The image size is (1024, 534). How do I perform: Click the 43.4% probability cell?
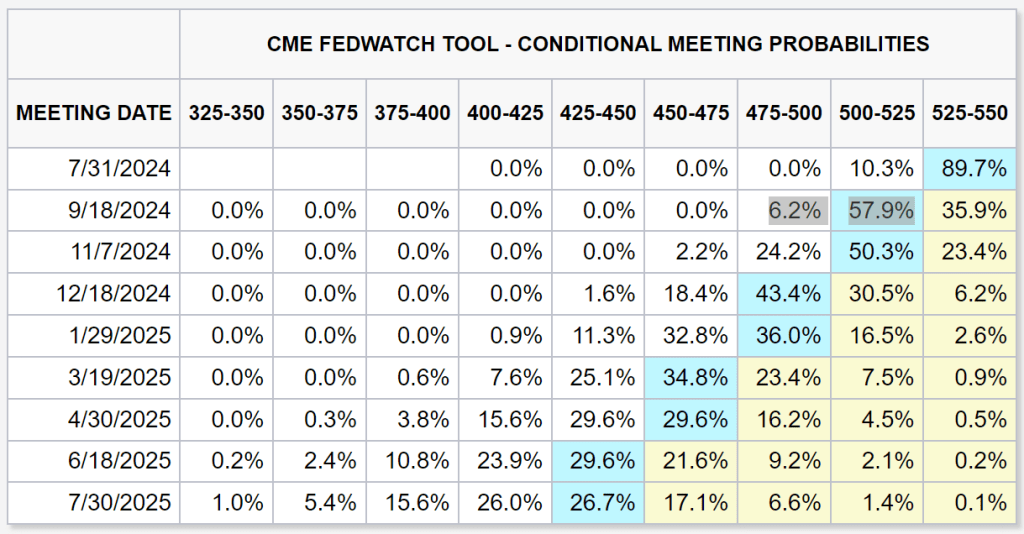(x=783, y=294)
